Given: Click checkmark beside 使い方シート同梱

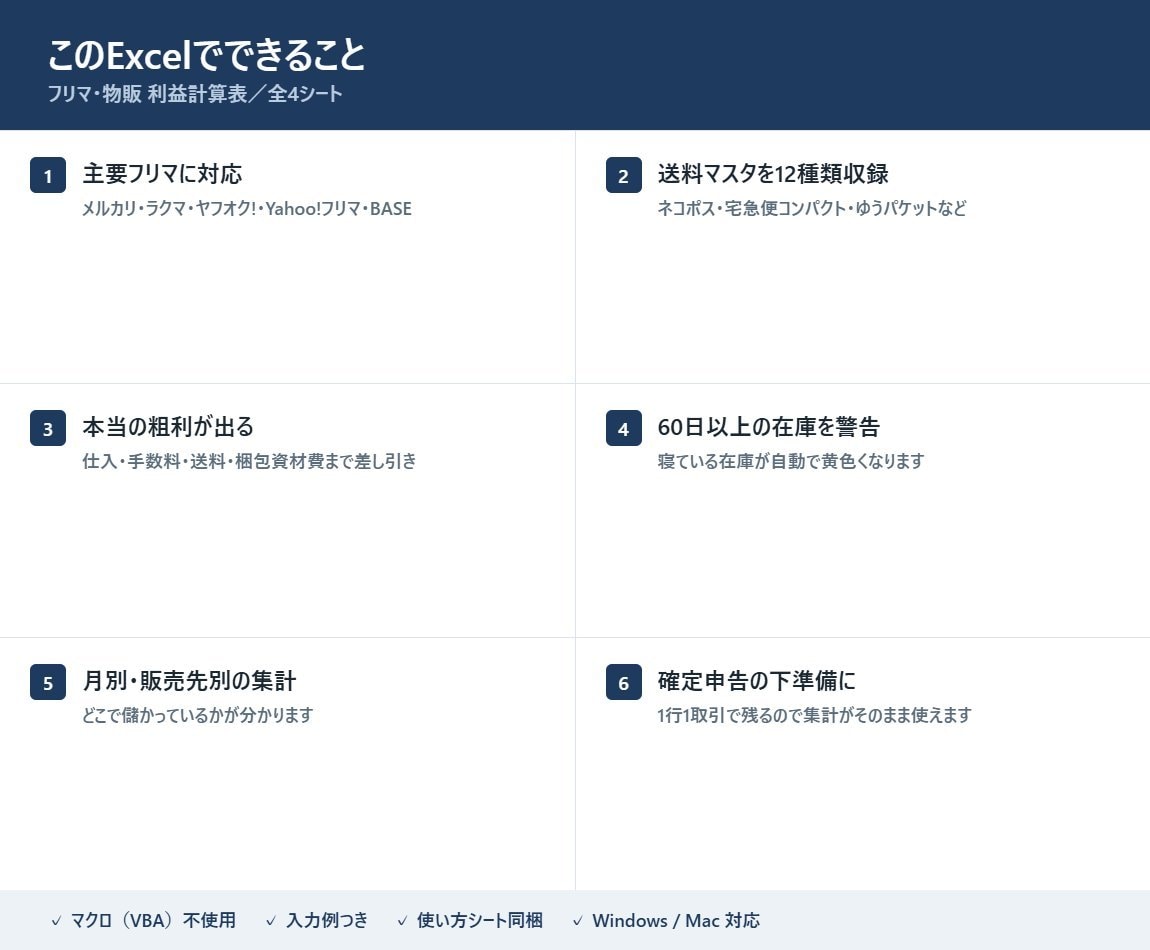Looking at the screenshot, I should (402, 921).
